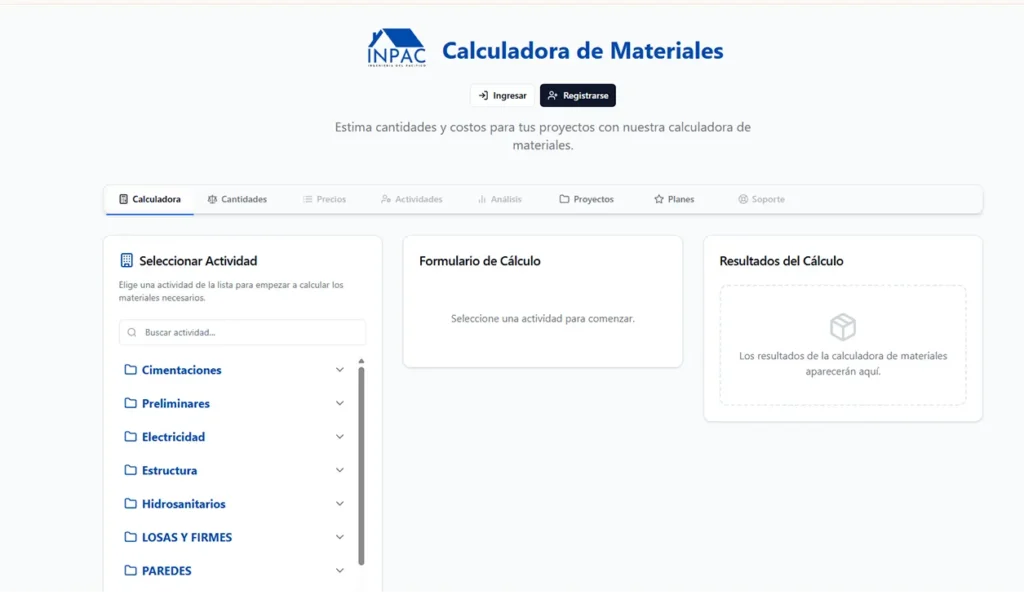
Task: Click the Electricidad folder icon
Action: tap(131, 437)
